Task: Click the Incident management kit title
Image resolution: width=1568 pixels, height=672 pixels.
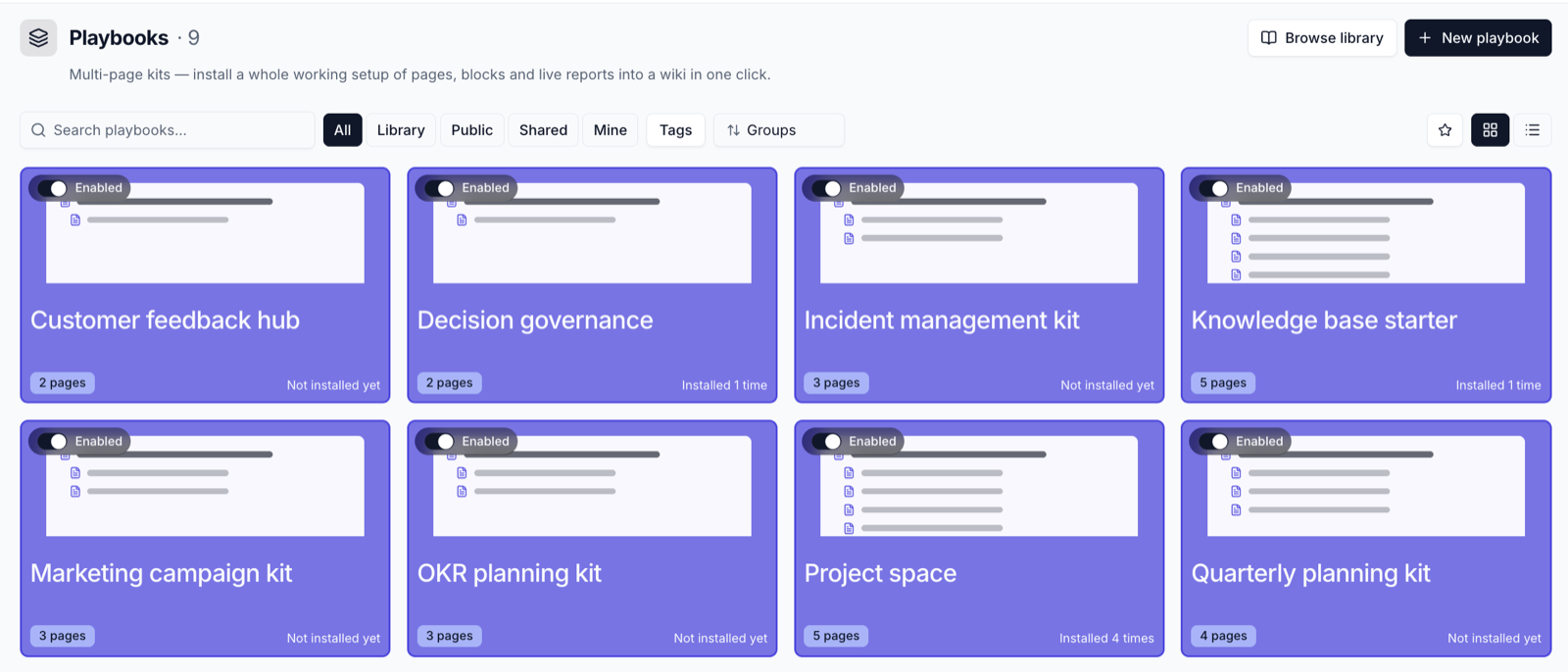Action: (x=942, y=320)
